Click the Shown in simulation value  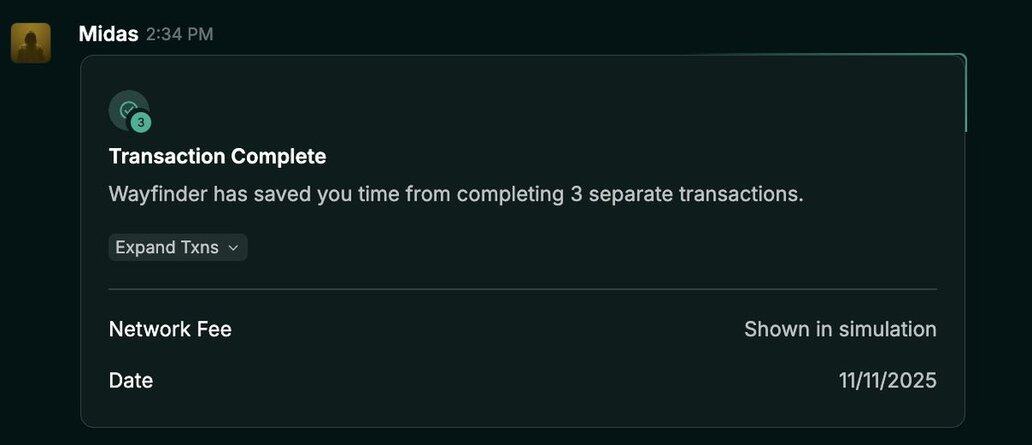tap(840, 329)
